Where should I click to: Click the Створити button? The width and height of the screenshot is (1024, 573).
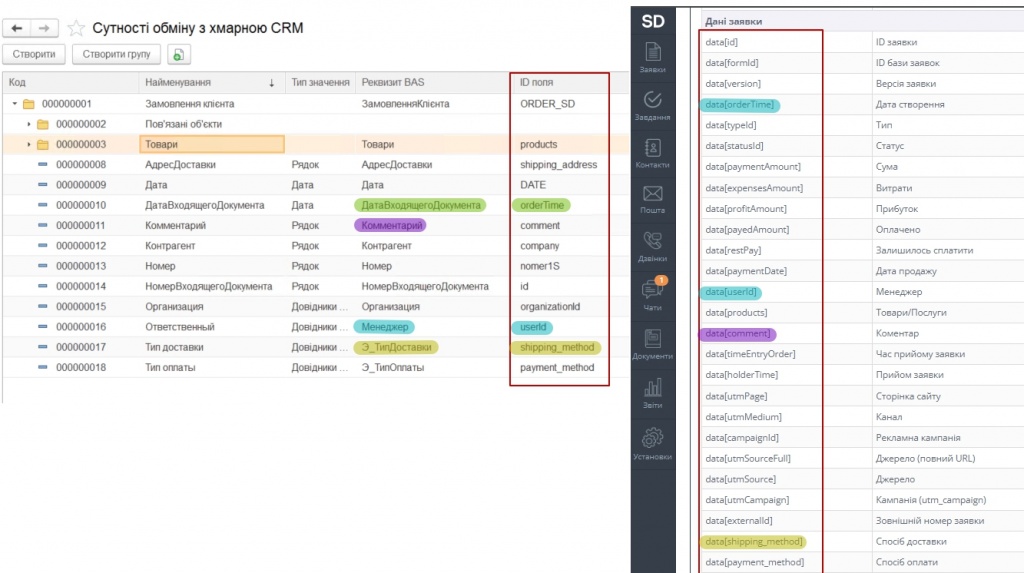pyautogui.click(x=34, y=55)
